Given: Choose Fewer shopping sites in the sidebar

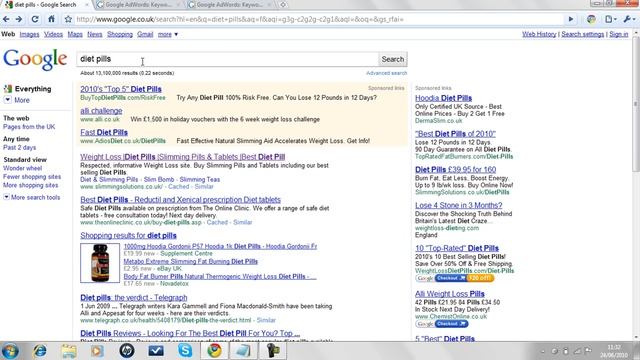Looking at the screenshot, I should pos(32,177).
